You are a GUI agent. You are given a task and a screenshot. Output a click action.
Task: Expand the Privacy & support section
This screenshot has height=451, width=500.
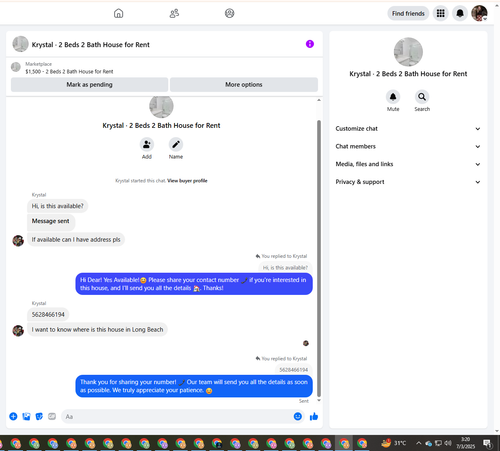[408, 182]
